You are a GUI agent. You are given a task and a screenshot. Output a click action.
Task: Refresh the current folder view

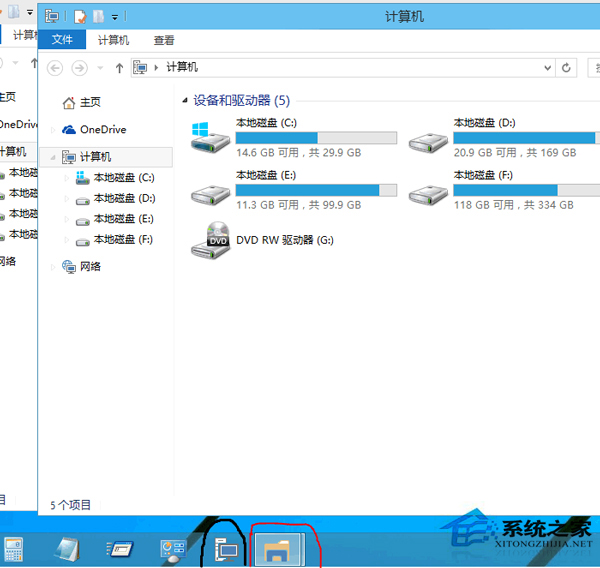[x=566, y=68]
